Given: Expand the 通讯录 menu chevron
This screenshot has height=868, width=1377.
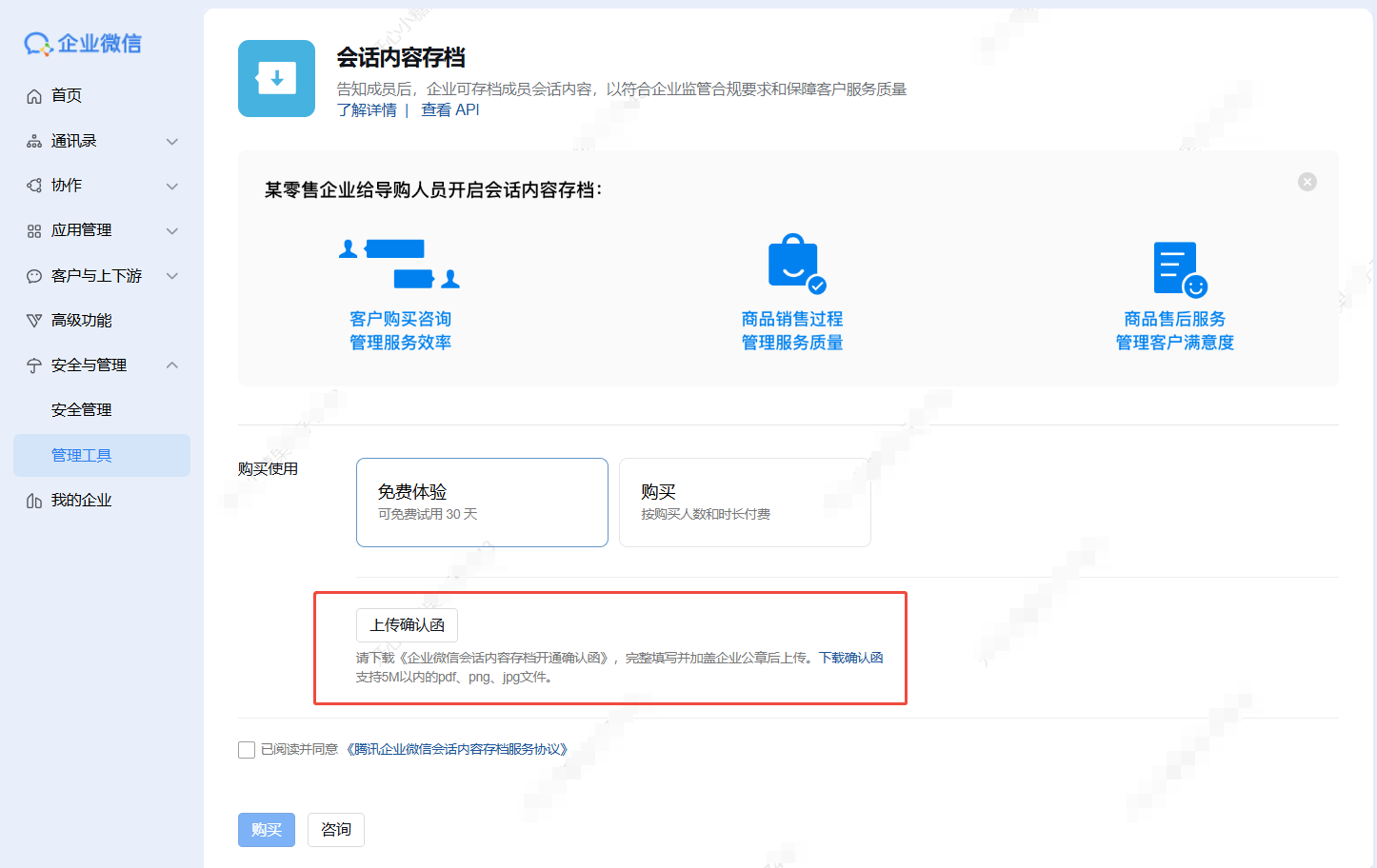Looking at the screenshot, I should (x=172, y=142).
